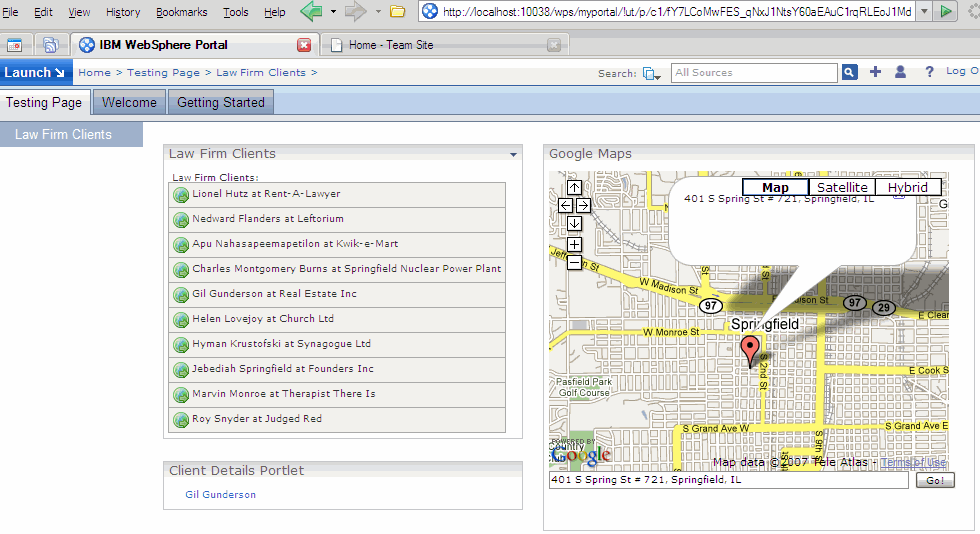Open the Edit menu
Image resolution: width=980 pixels, height=534 pixels.
[x=43, y=12]
